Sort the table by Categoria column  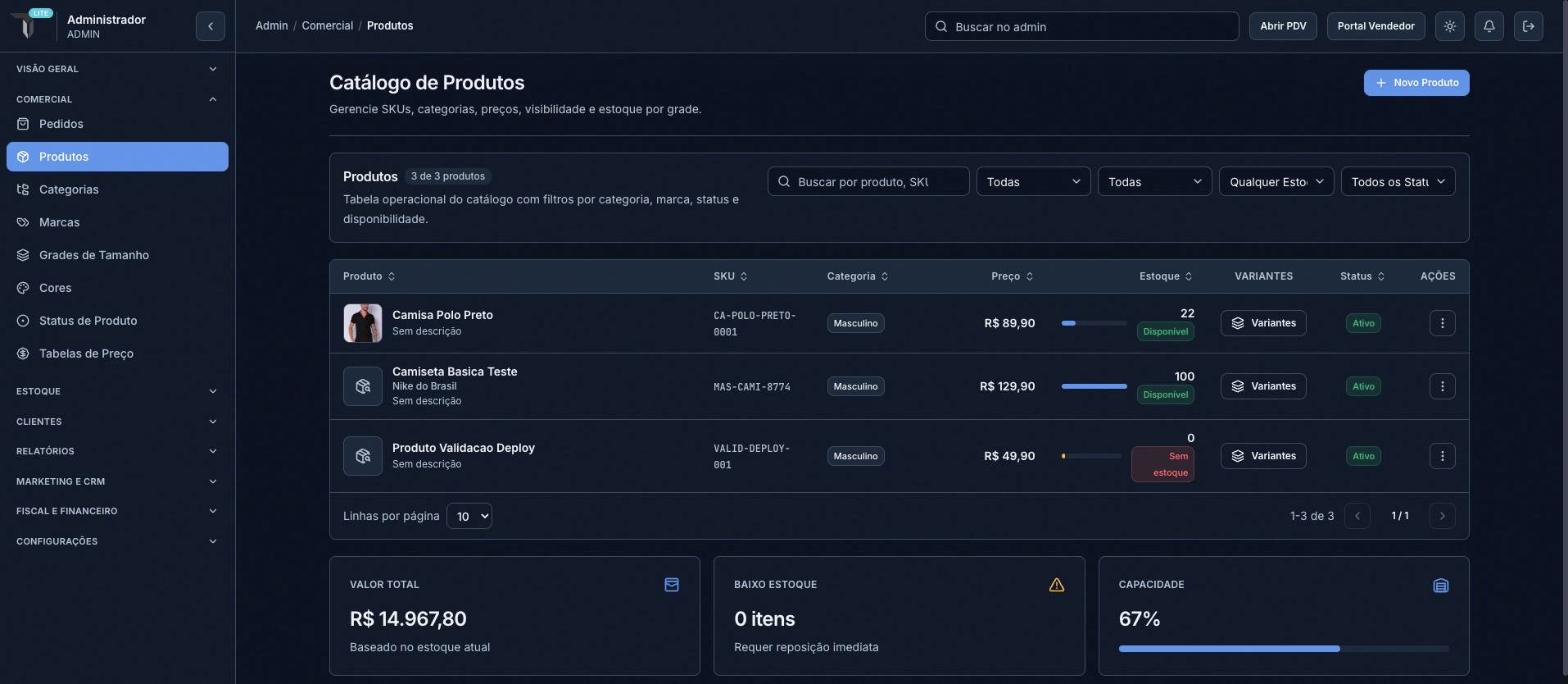click(x=858, y=276)
